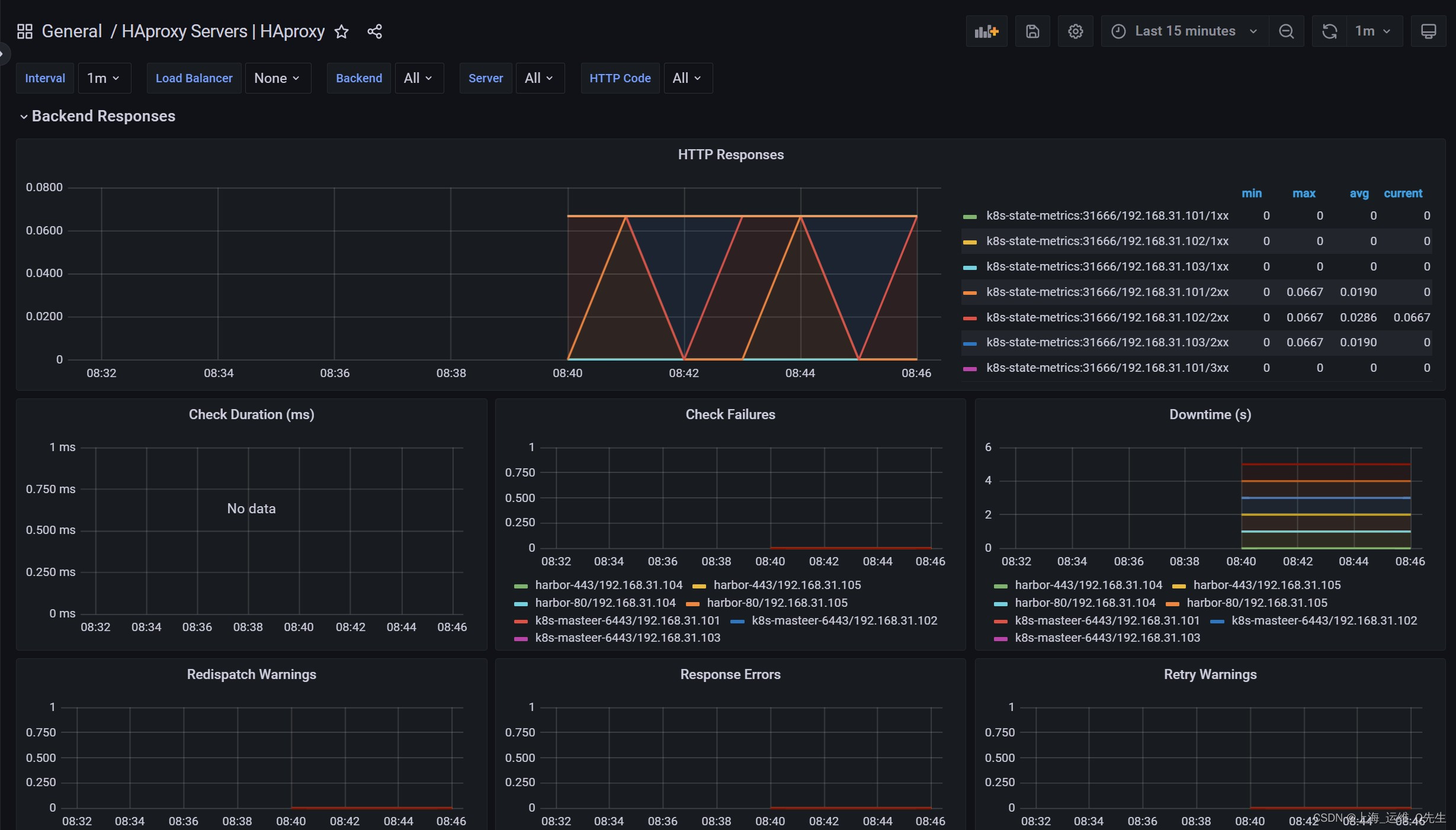Toggle series k8s-state-metrics 192.168.31.101/1xx
This screenshot has width=1456, height=830.
pos(1107,215)
